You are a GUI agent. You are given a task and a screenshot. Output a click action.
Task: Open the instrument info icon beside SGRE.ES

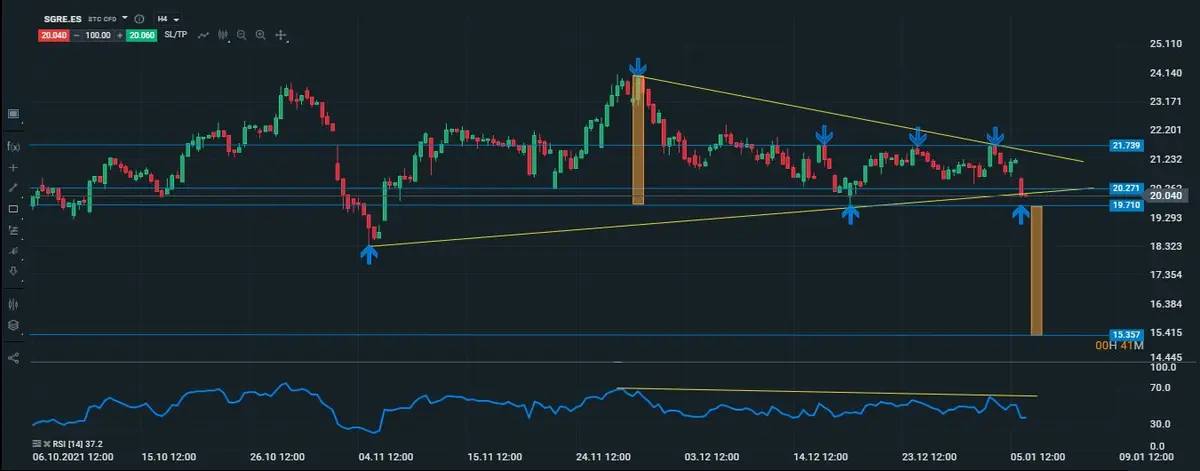click(x=137, y=19)
